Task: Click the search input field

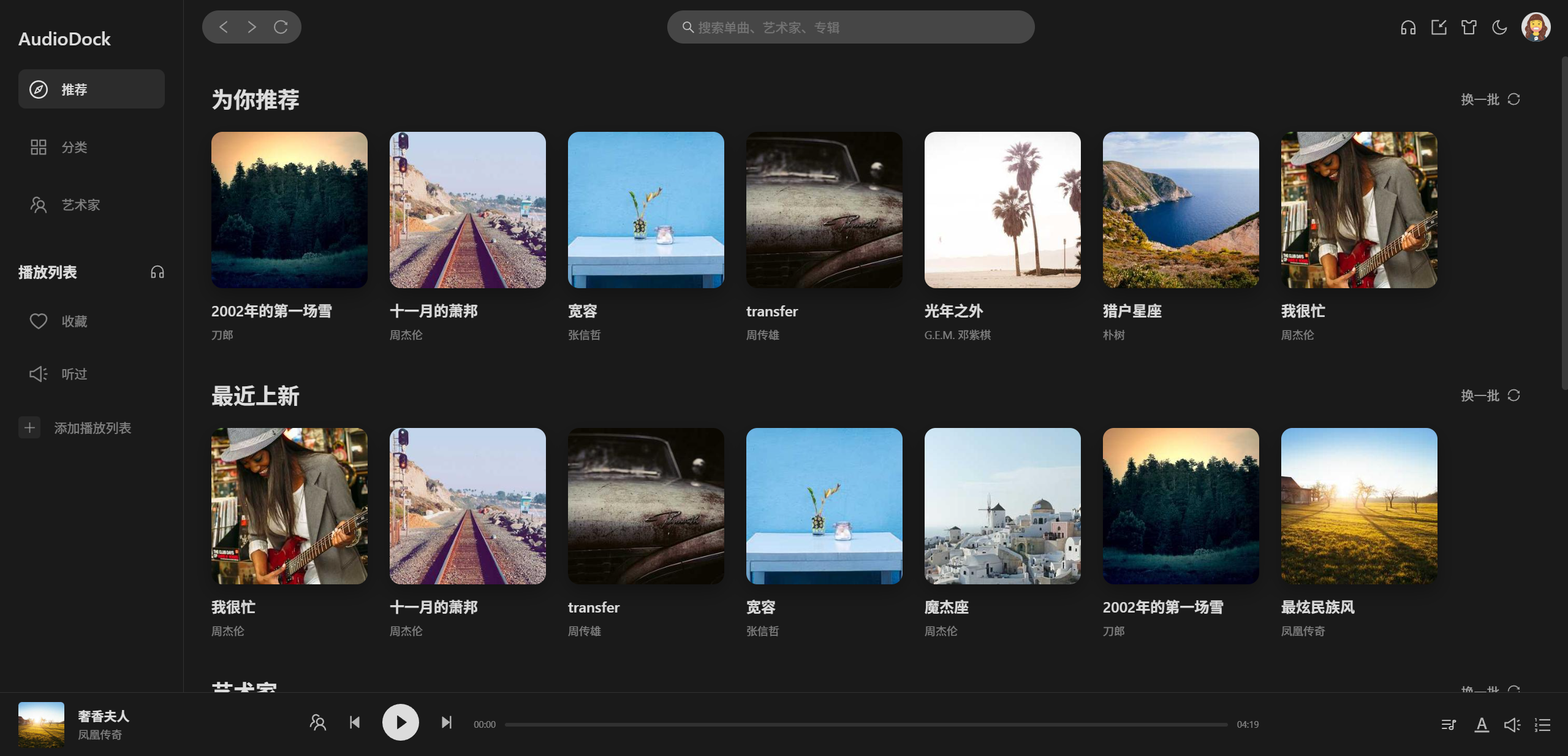Action: [850, 28]
